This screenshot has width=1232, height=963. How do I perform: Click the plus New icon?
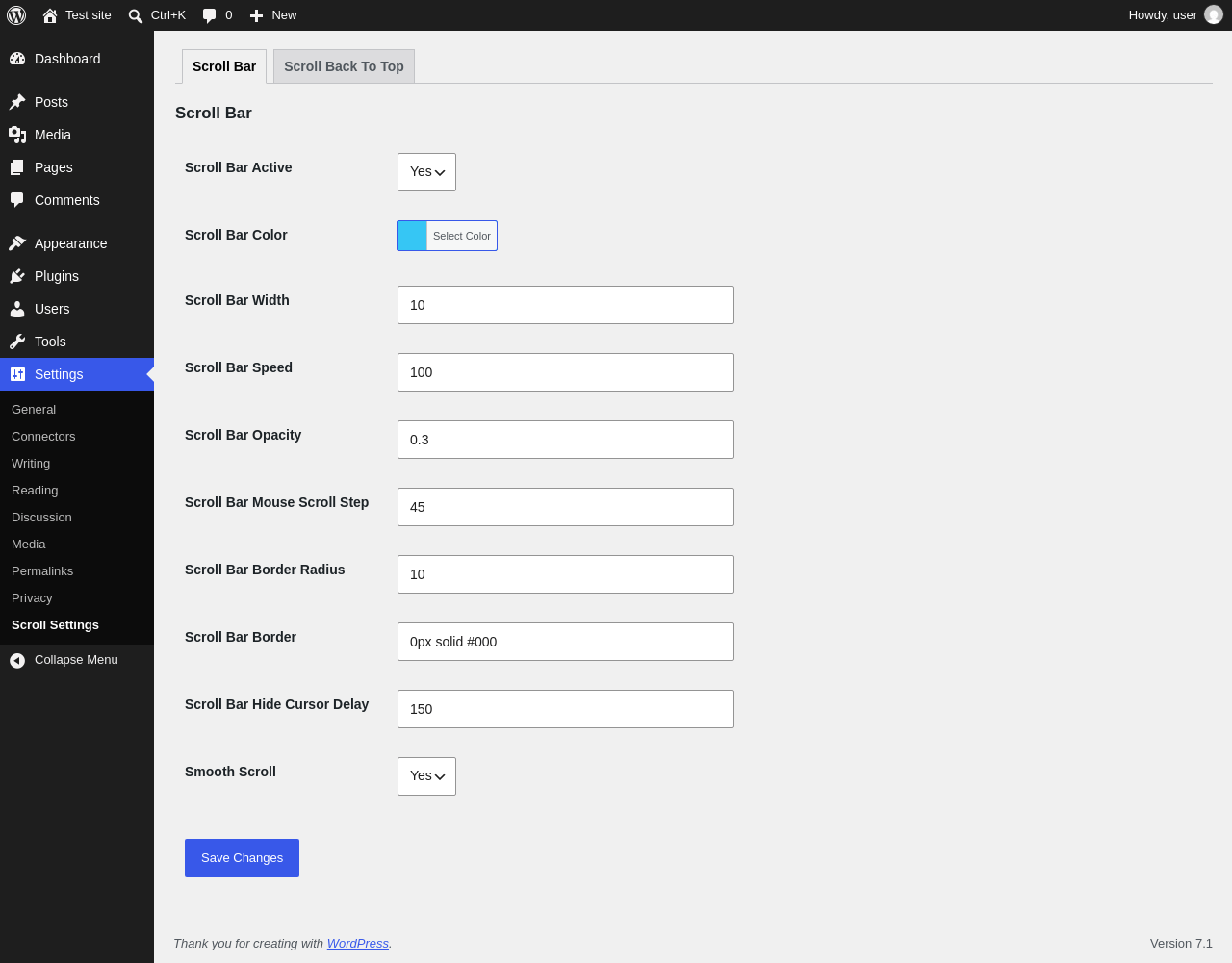[x=256, y=15]
